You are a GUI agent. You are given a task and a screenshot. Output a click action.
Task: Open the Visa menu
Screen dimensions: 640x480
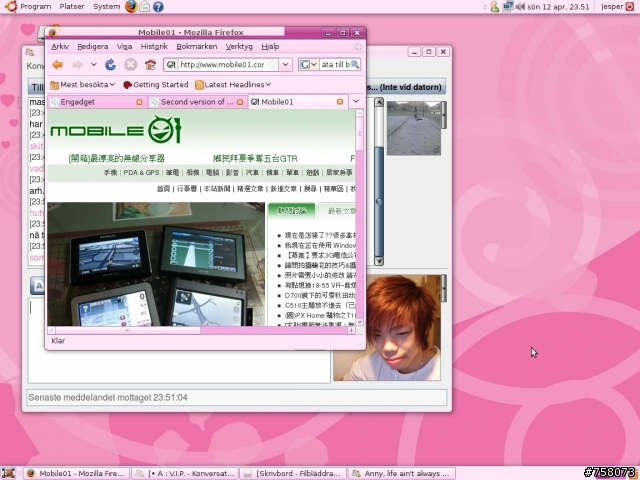point(124,47)
